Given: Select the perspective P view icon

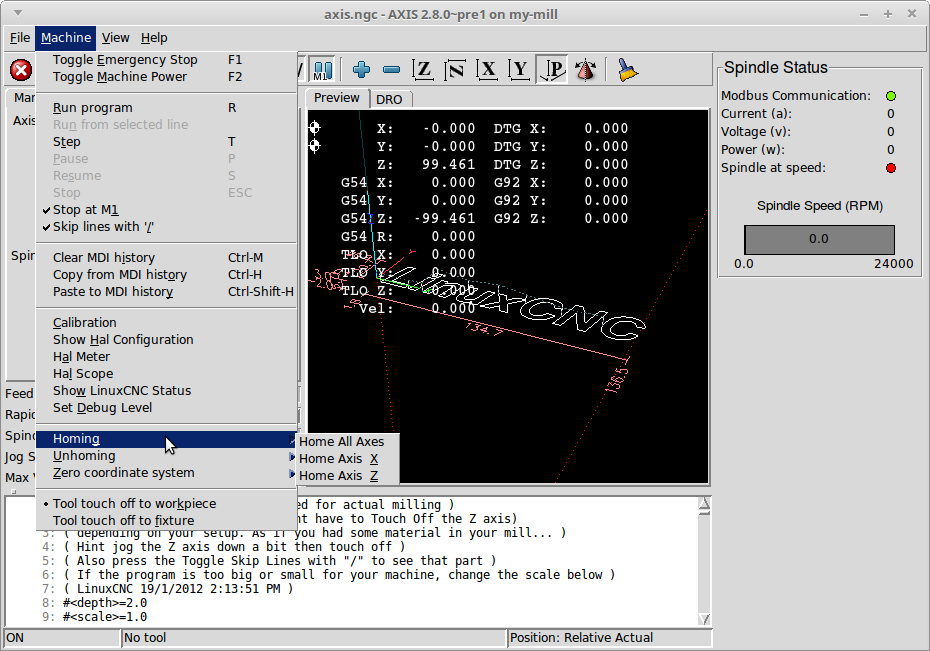Looking at the screenshot, I should point(551,70).
